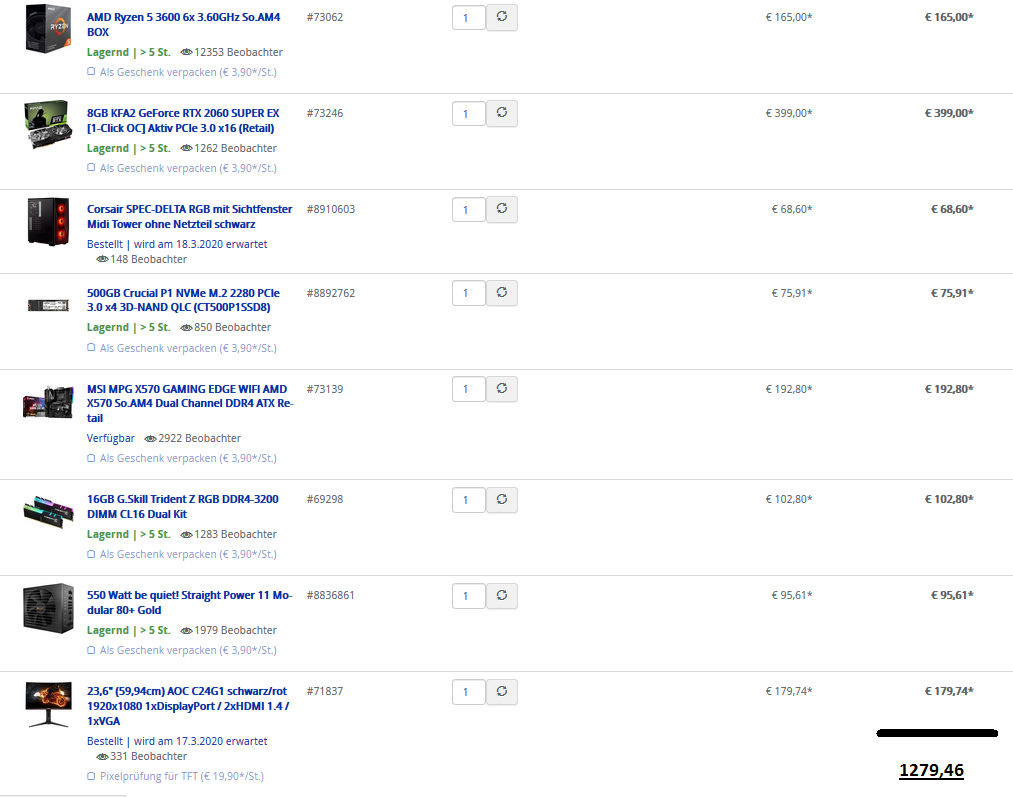The width and height of the screenshot is (1013, 797).
Task: Refresh quantity for AMD Ryzen 5 3600
Action: [x=501, y=17]
